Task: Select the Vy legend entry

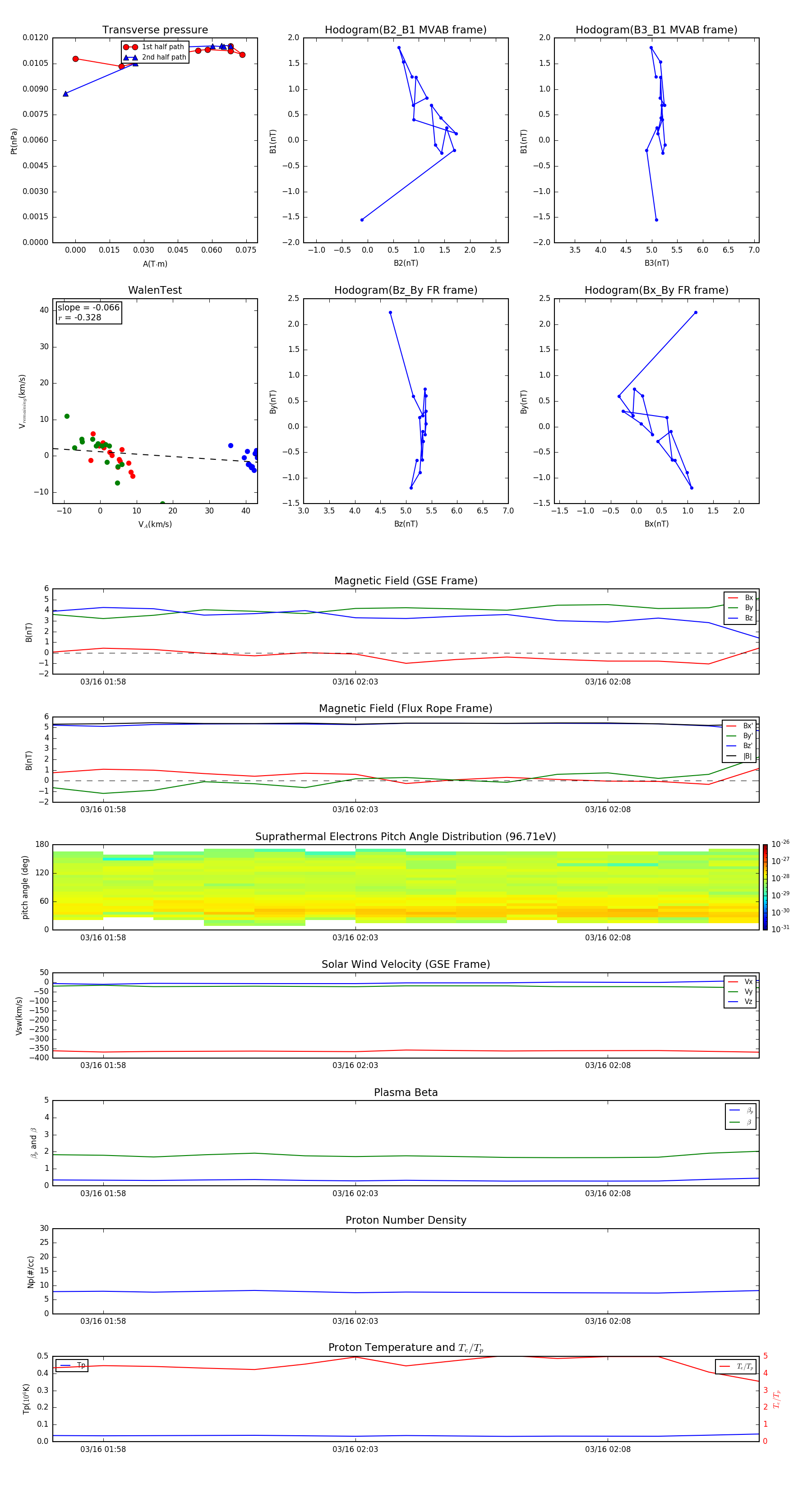Action: (x=740, y=991)
